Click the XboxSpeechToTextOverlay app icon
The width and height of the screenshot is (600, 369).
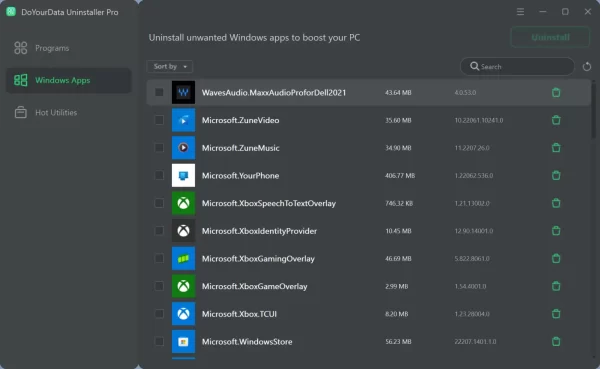183,203
